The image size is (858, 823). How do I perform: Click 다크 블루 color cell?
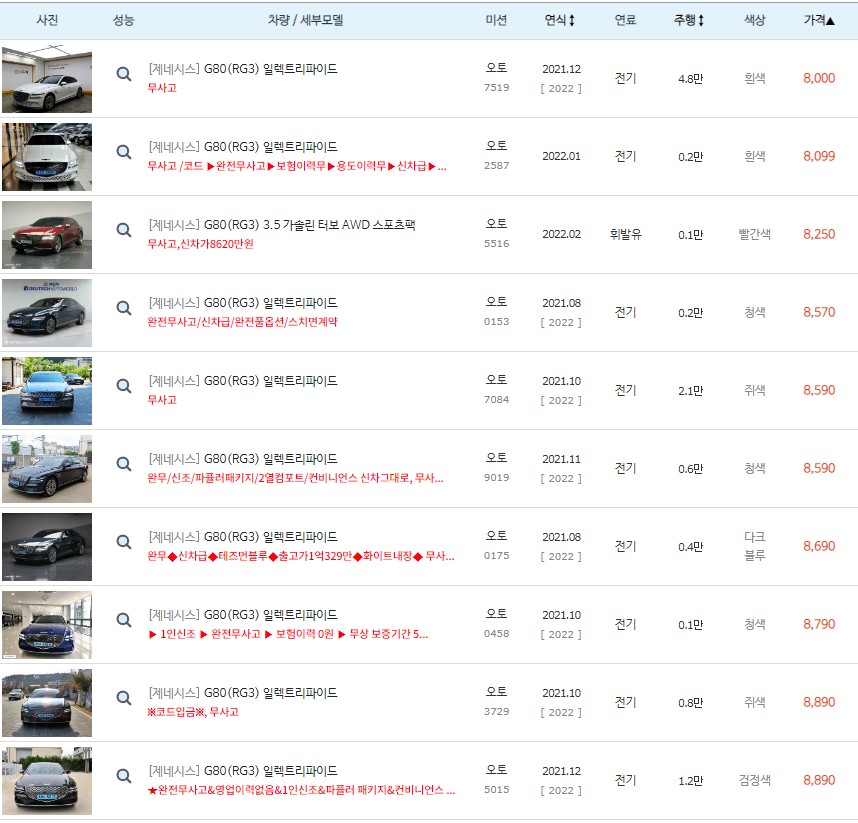point(755,546)
